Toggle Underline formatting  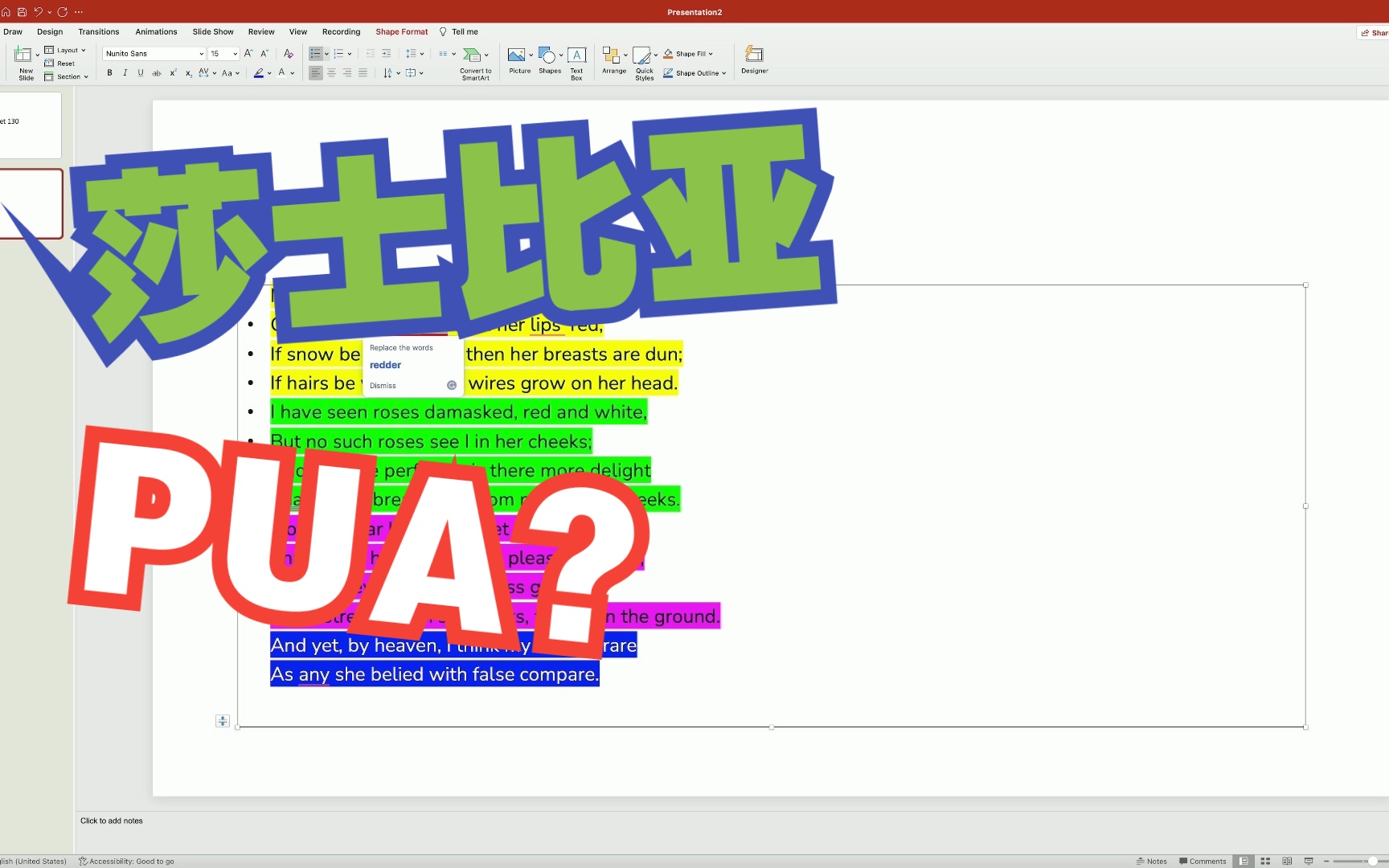tap(141, 72)
